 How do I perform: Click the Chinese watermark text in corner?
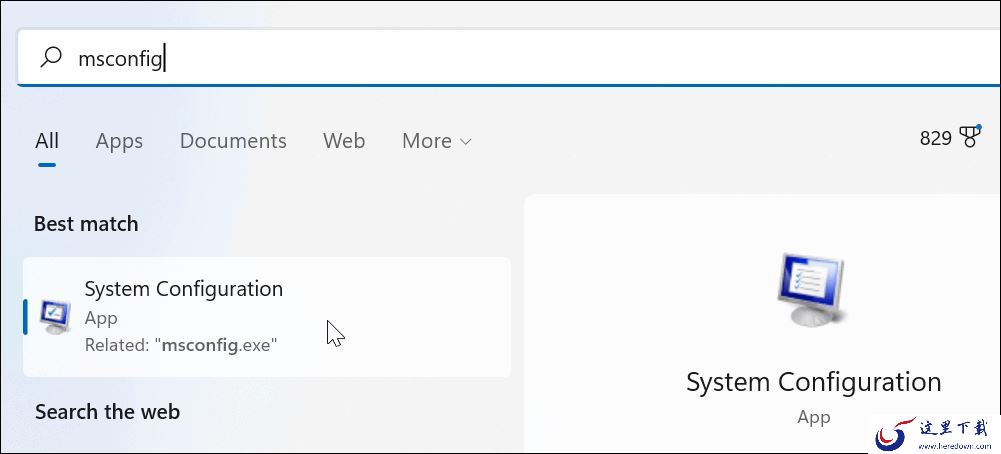[x=953, y=428]
